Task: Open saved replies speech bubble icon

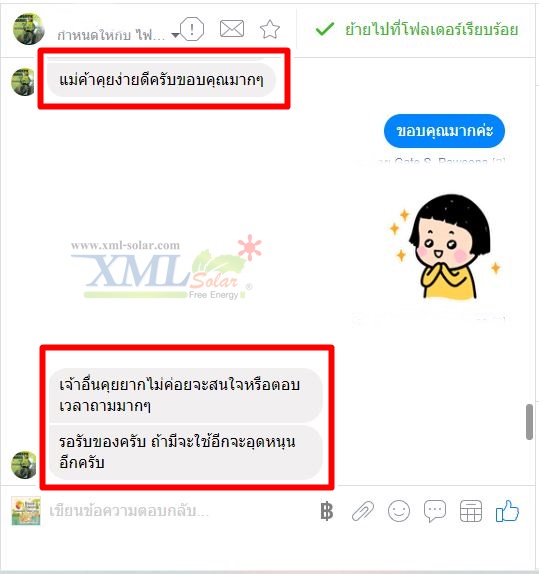Action: [435, 511]
